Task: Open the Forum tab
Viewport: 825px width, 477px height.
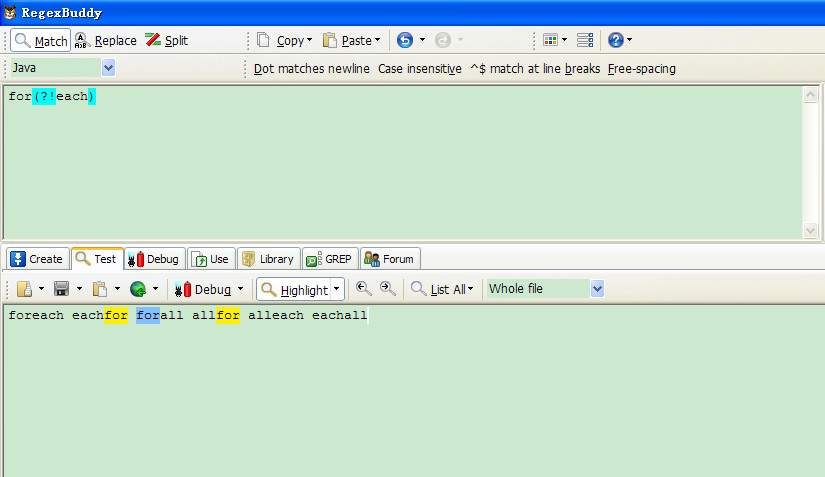Action: coord(390,259)
